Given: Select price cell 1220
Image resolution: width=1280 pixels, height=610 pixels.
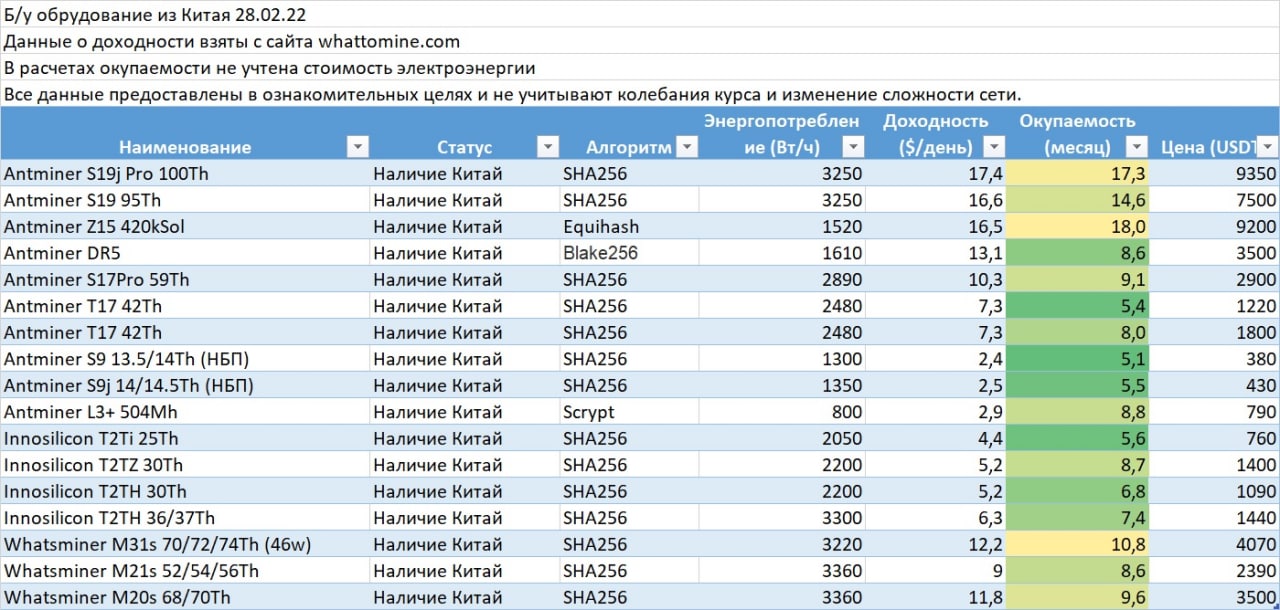Looking at the screenshot, I should tap(1214, 306).
